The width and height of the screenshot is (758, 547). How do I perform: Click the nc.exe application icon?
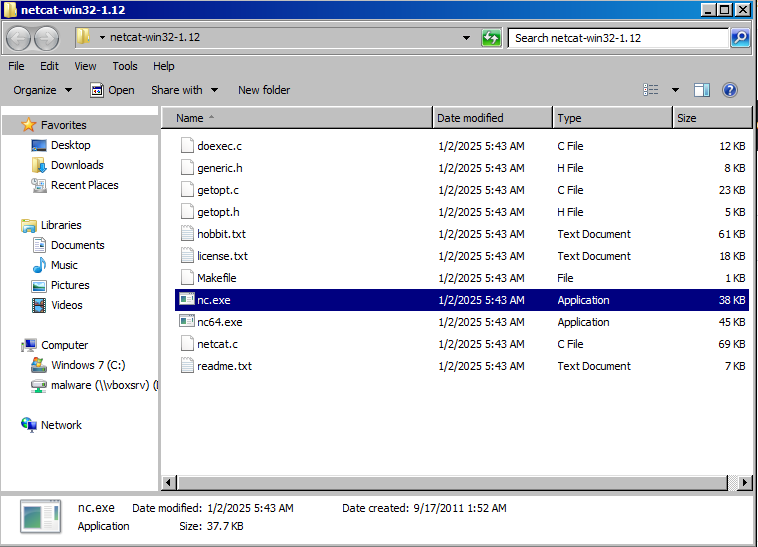[187, 300]
